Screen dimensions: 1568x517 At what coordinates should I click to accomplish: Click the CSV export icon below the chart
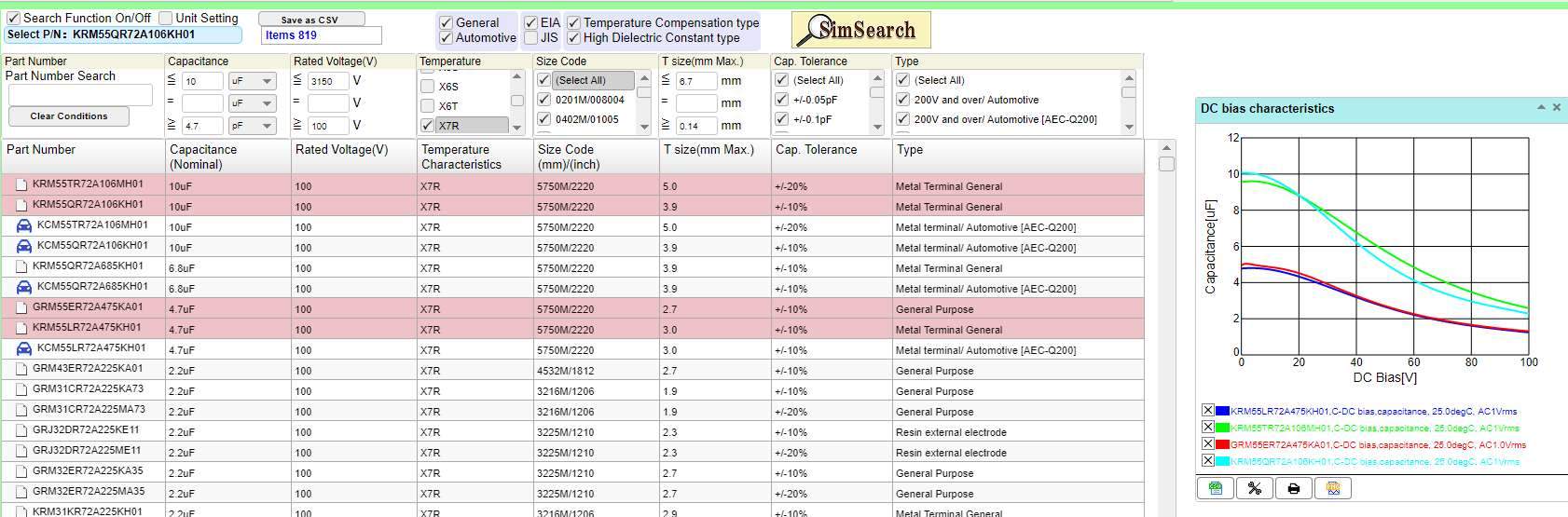coord(1215,488)
